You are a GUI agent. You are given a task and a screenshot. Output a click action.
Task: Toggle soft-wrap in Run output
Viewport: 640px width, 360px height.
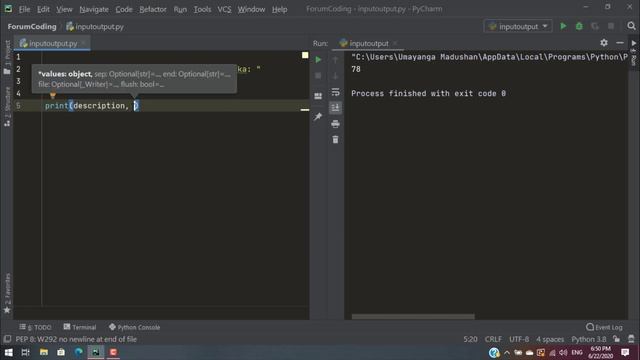[x=335, y=92]
